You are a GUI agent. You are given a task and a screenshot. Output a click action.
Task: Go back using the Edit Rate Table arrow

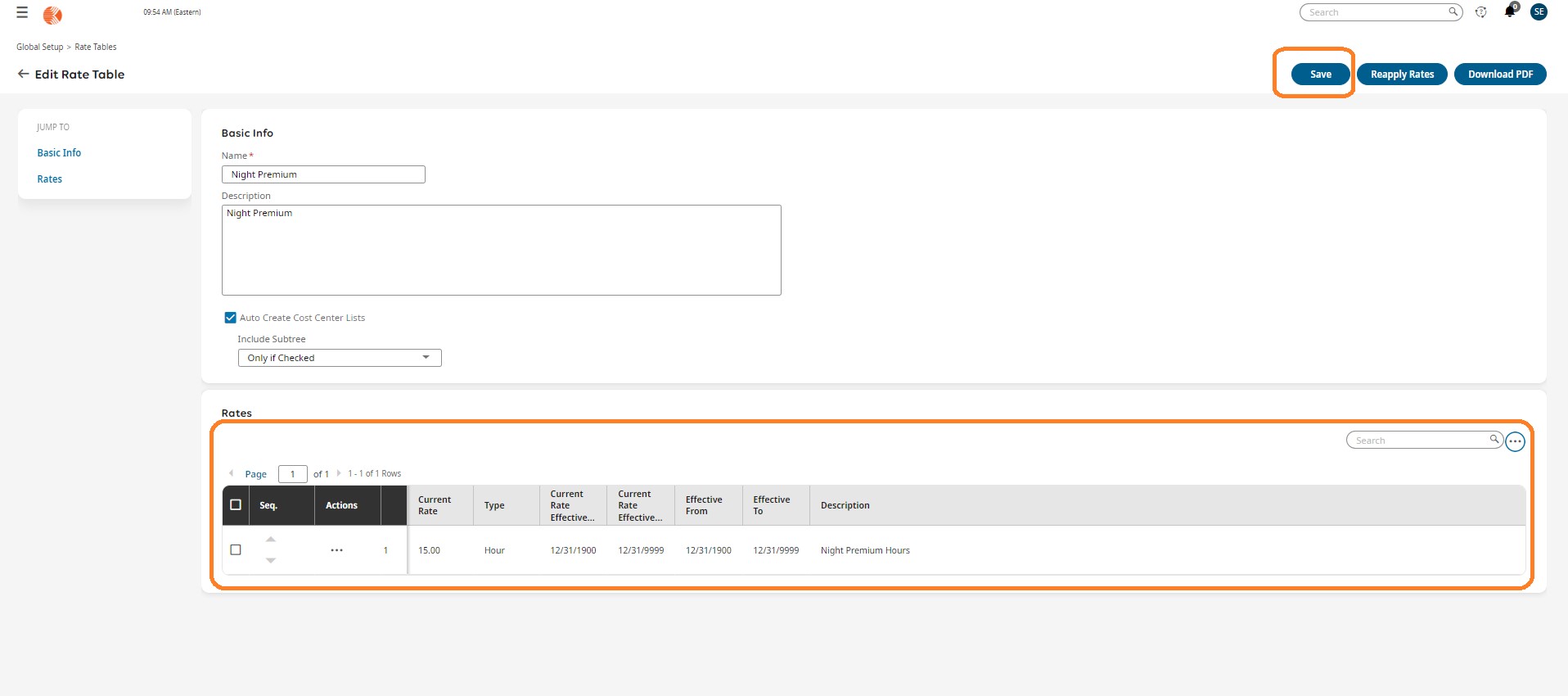(23, 75)
